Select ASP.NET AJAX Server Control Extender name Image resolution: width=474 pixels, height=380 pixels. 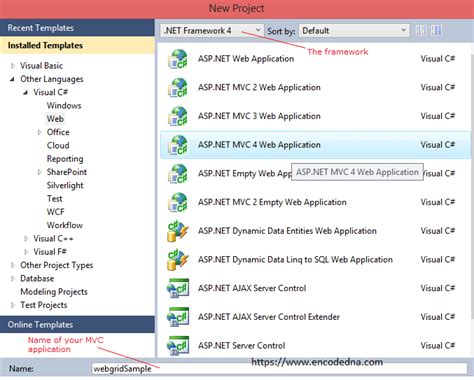coord(269,317)
